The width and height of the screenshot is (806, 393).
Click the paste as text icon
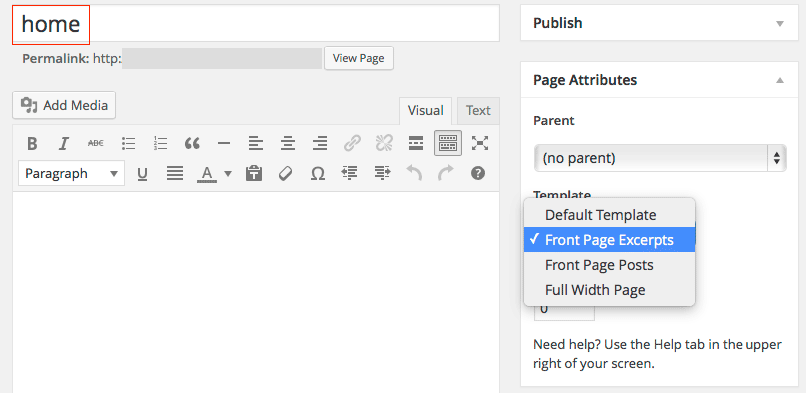tap(253, 174)
